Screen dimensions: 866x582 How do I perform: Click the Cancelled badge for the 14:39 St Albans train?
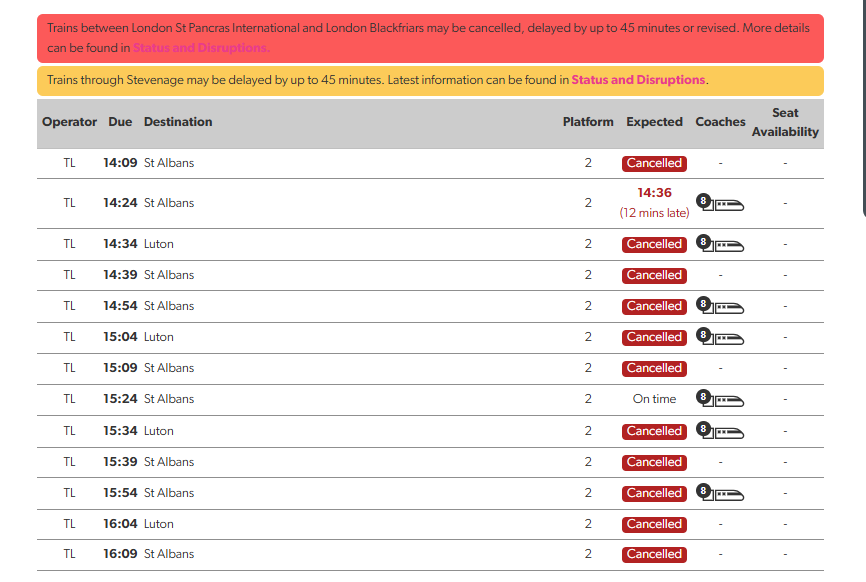[654, 276]
